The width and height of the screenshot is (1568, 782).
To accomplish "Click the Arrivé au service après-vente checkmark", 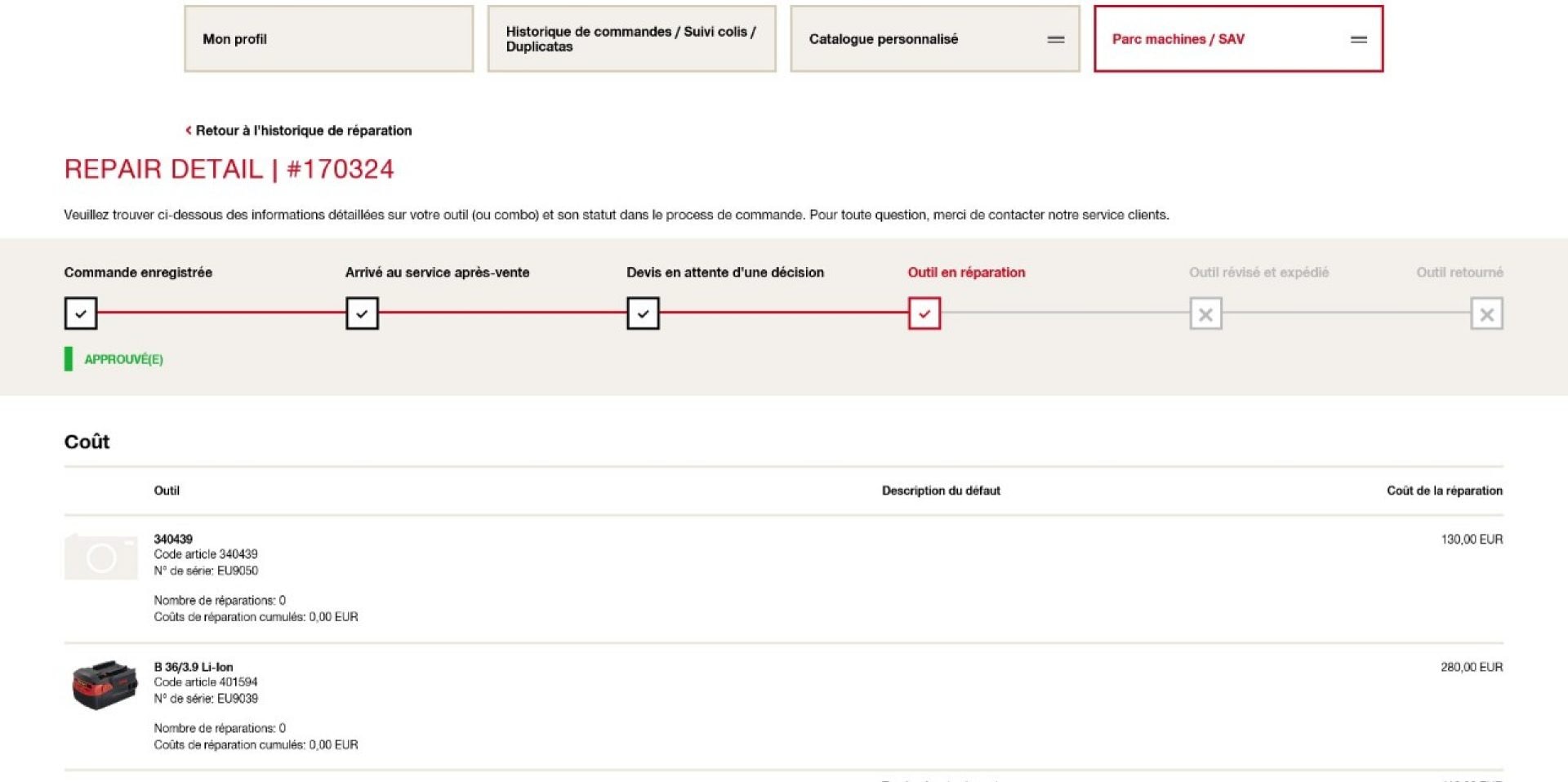I will click(362, 313).
